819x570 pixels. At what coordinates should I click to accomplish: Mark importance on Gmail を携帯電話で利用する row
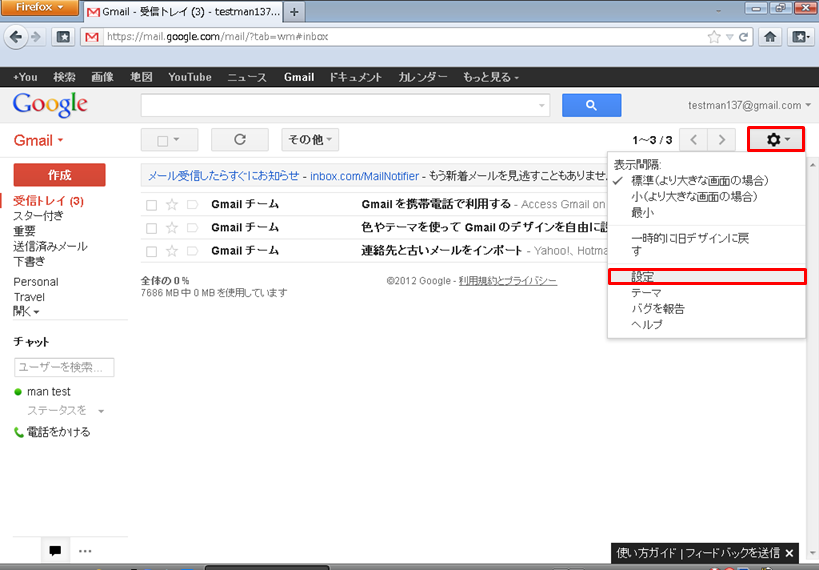(192, 204)
